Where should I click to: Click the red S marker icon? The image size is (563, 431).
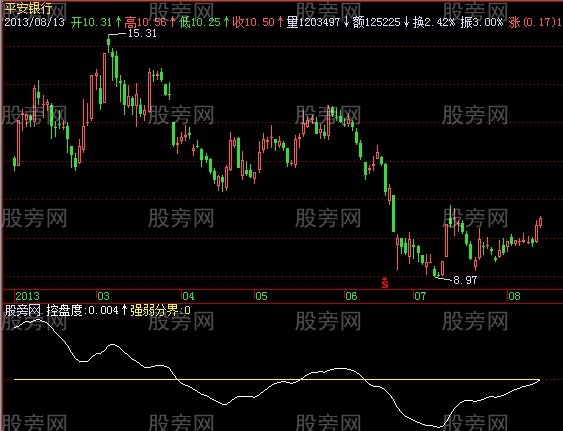385,283
